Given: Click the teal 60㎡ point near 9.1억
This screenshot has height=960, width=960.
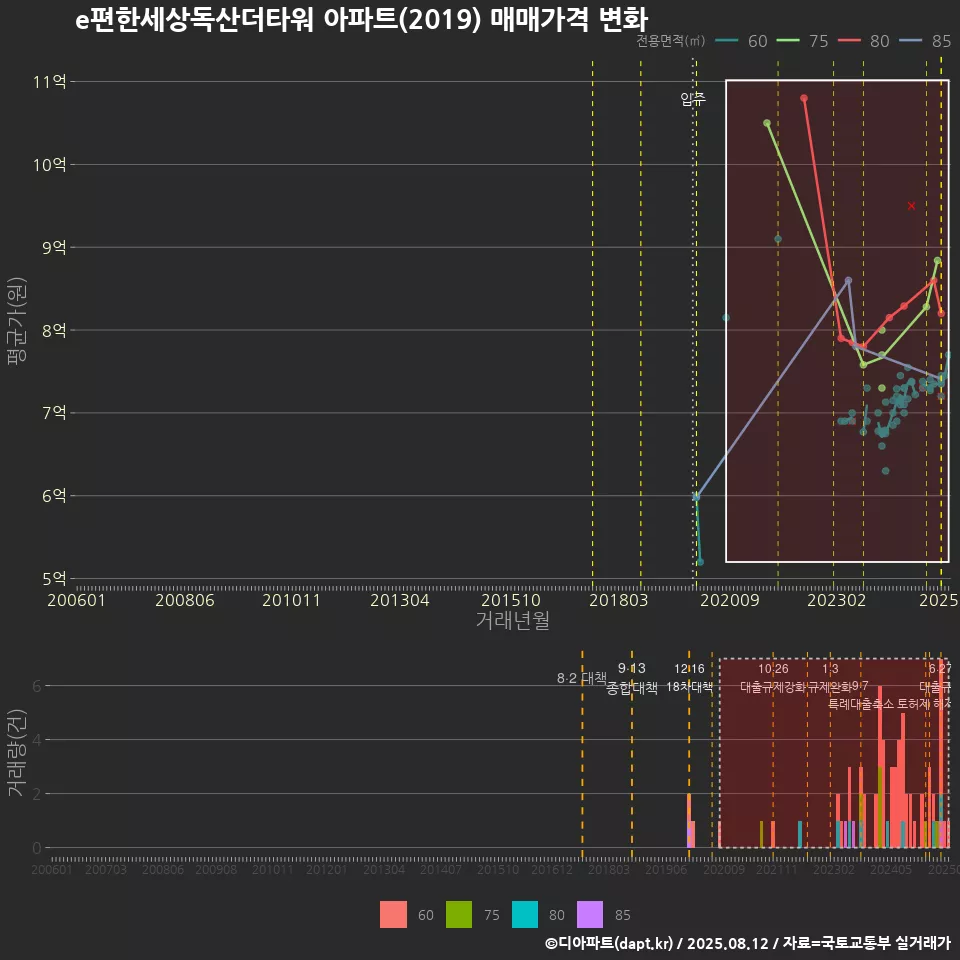Looking at the screenshot, I should (778, 239).
